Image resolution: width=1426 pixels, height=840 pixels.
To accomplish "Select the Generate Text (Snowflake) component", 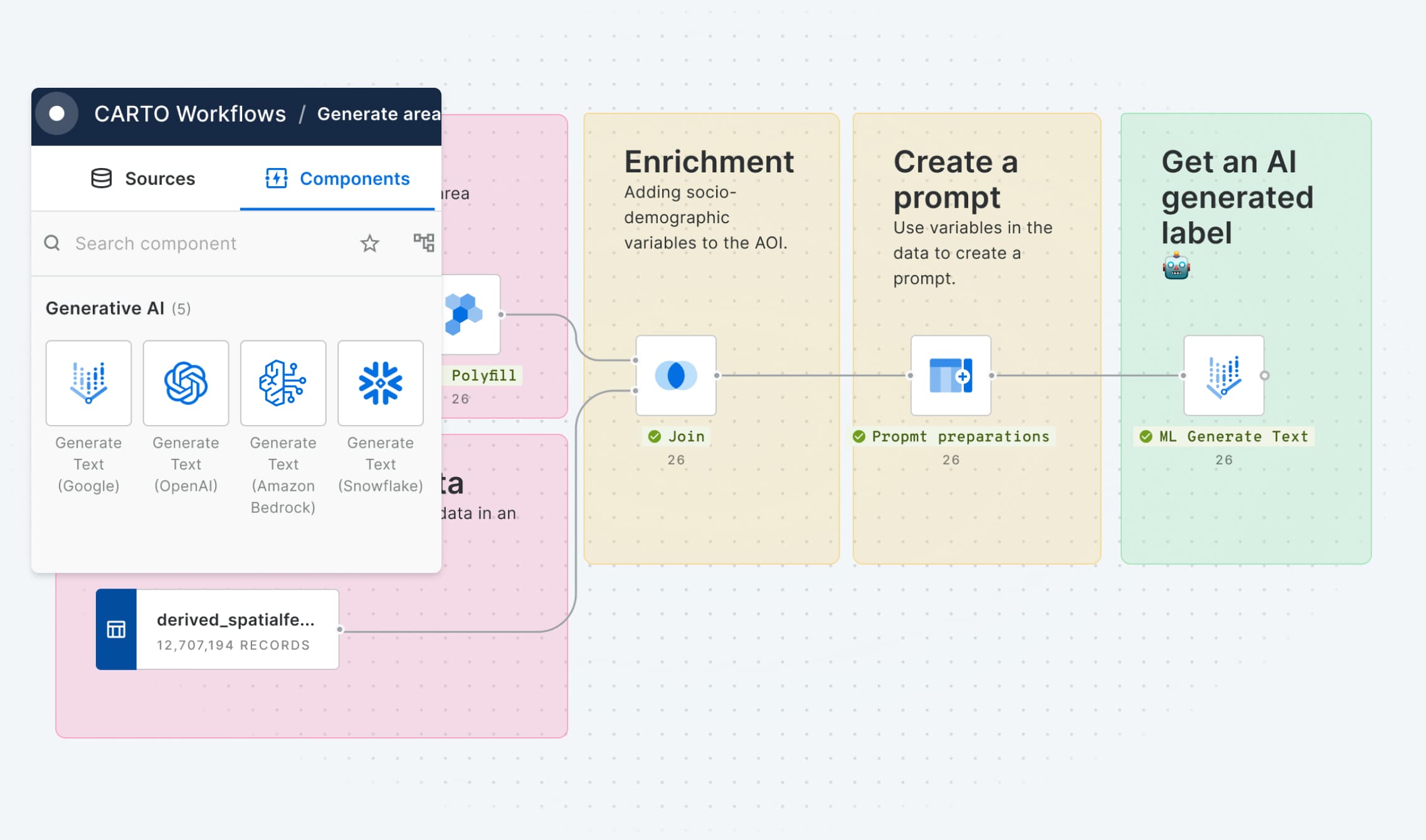I will (x=380, y=383).
